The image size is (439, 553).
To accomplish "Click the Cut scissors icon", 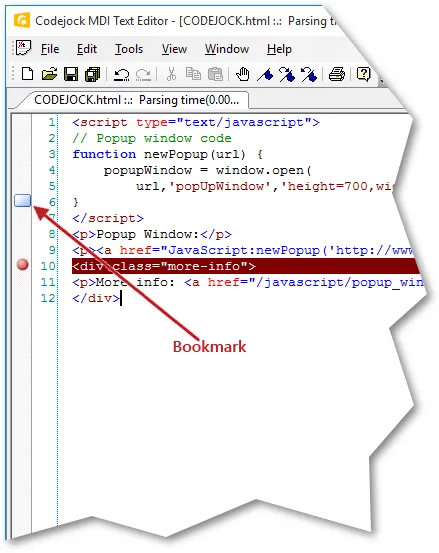I will tap(171, 74).
